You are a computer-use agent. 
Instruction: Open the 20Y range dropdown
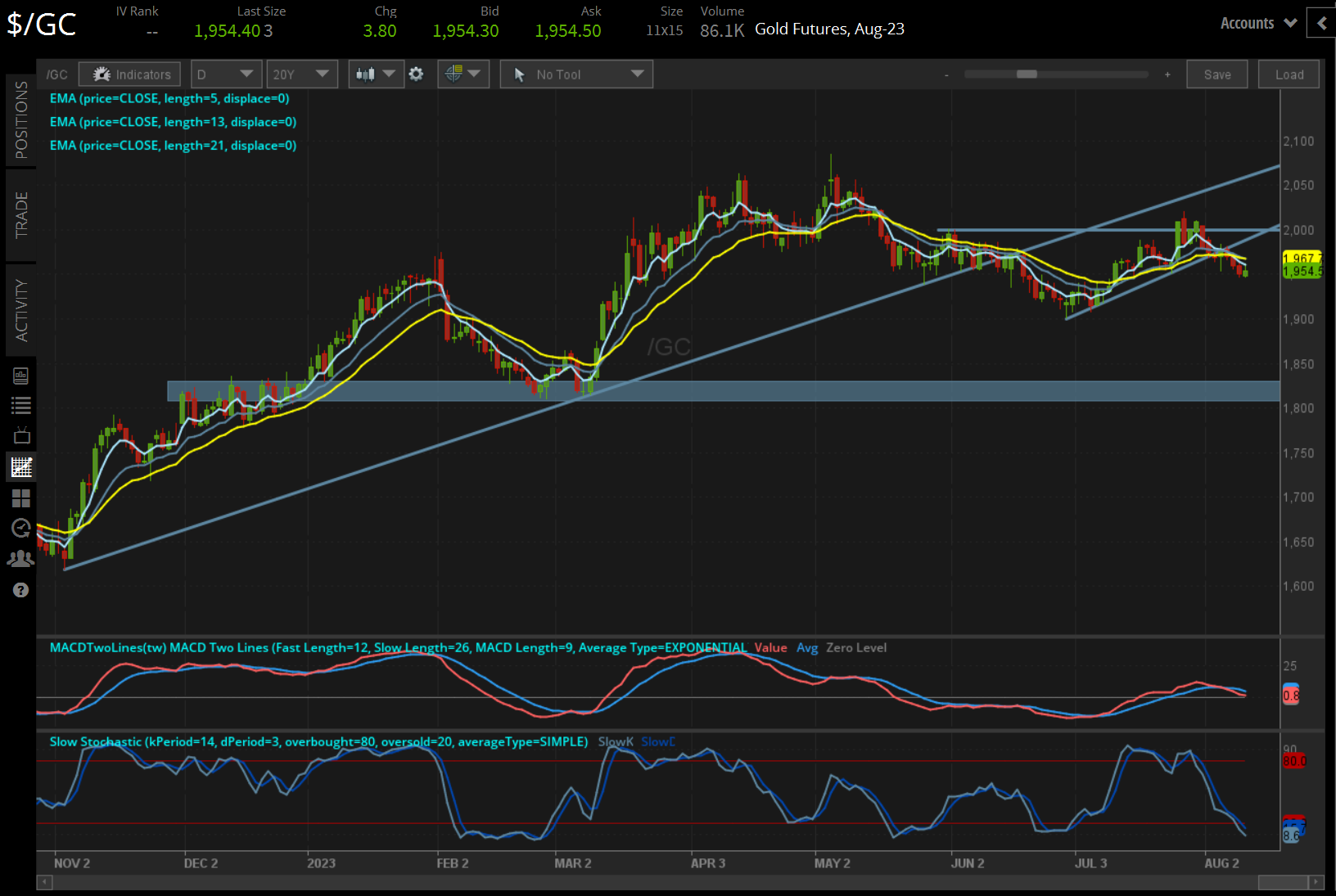click(x=301, y=74)
